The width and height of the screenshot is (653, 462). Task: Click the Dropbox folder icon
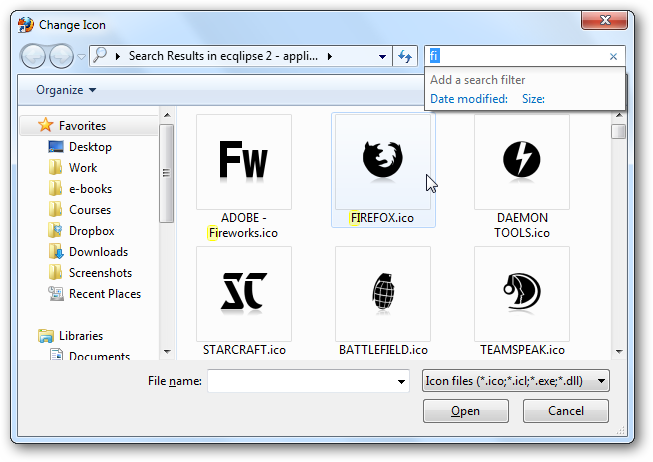56,230
